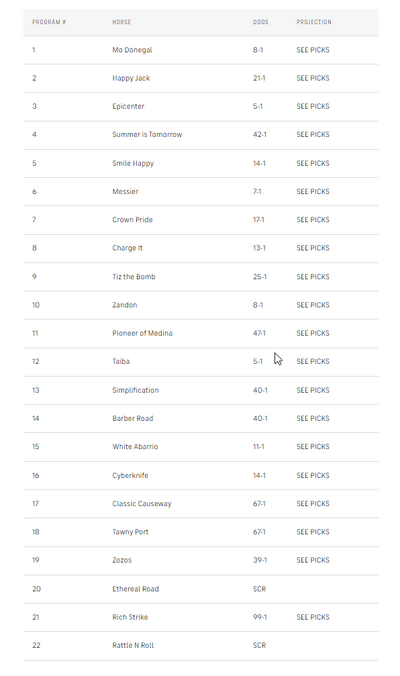Click the Tiz the Bomb horse name
Screen dimensions: 400x676
coord(134,277)
